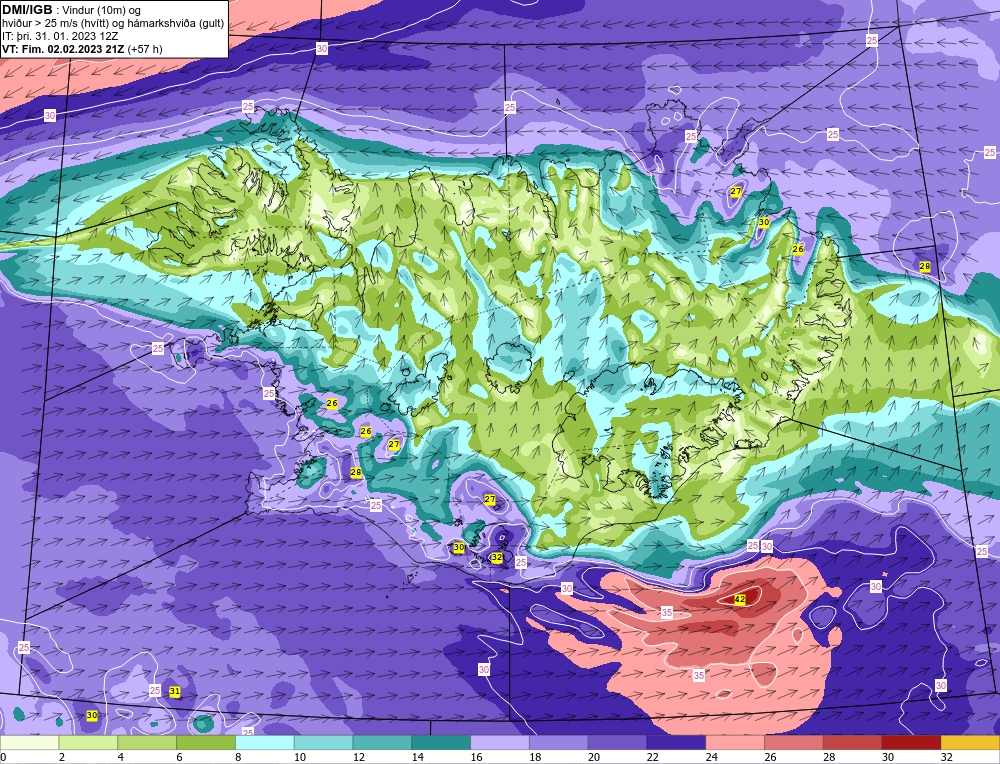The height and width of the screenshot is (764, 1000).
Task: Pick the 20–22 m/s violet legend swatch
Action: tap(617, 742)
